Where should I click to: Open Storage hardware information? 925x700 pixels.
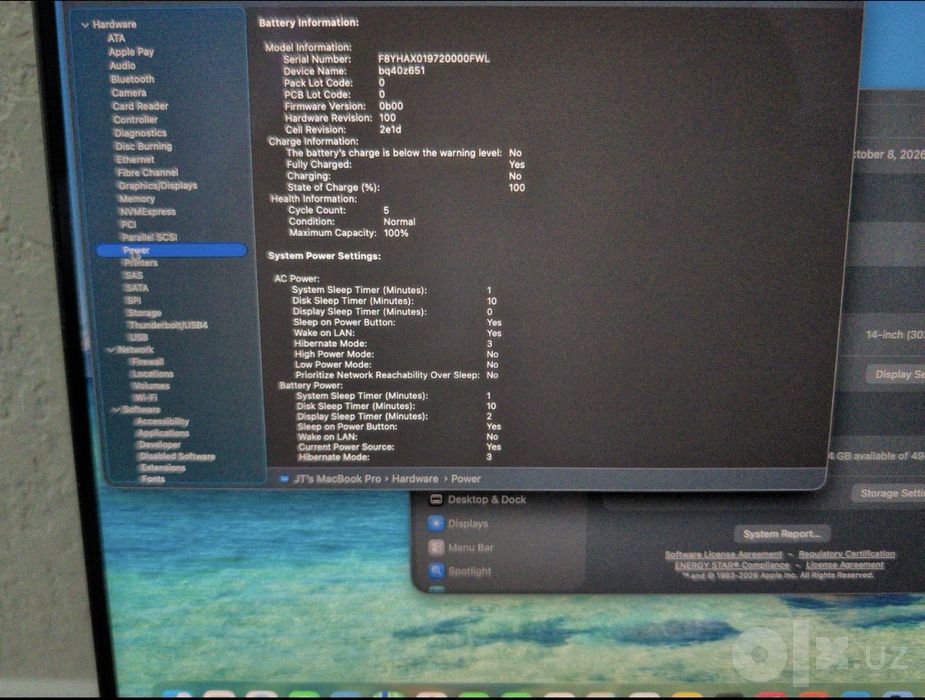144,313
